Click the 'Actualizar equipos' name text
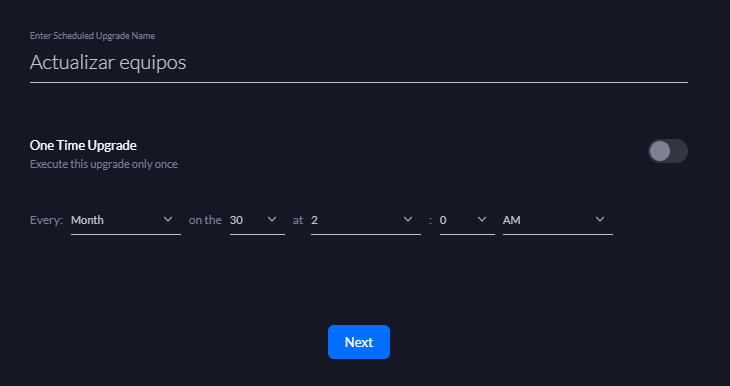This screenshot has width=730, height=386. [x=108, y=62]
